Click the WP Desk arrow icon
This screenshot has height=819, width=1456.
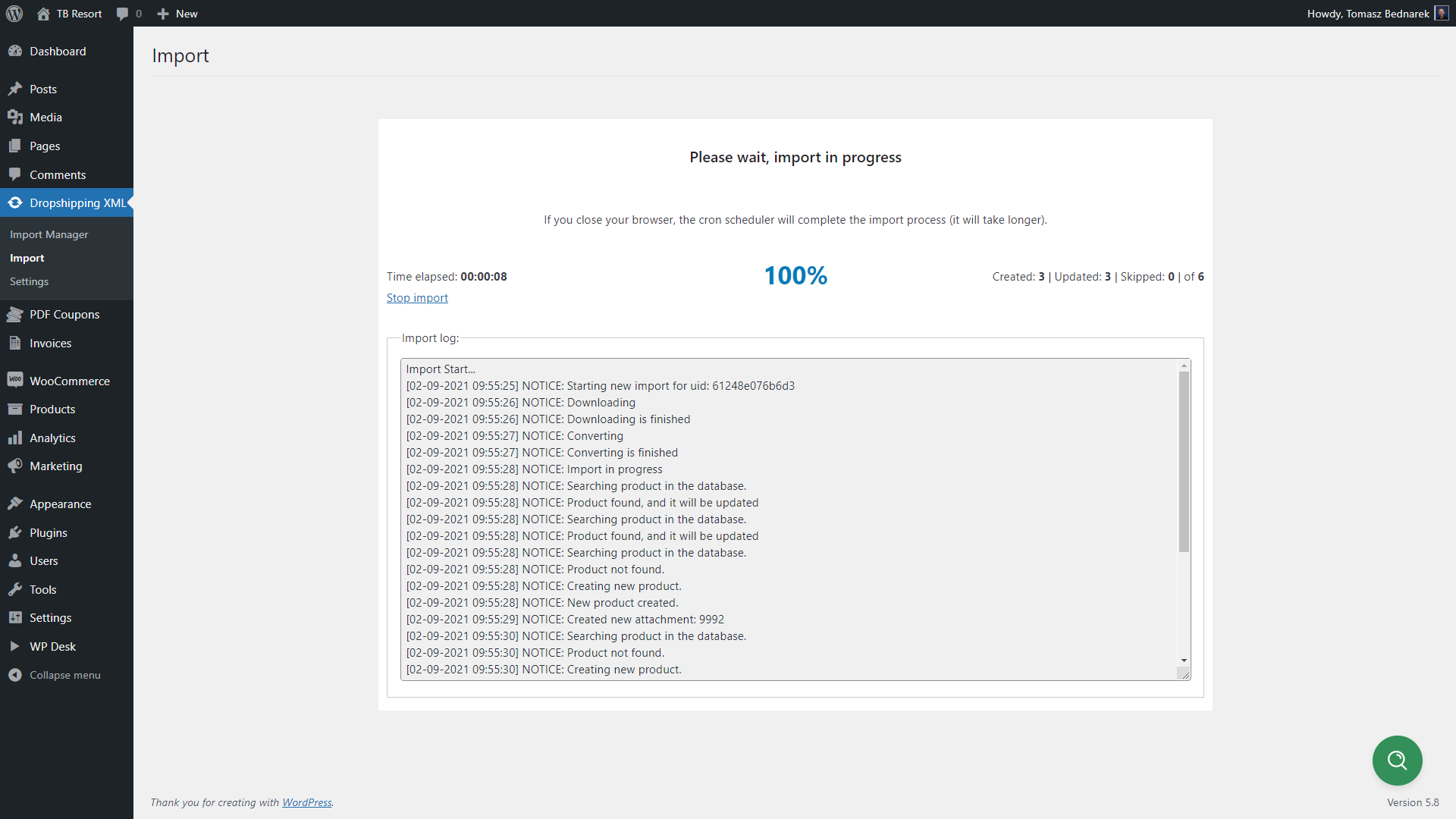click(x=15, y=646)
